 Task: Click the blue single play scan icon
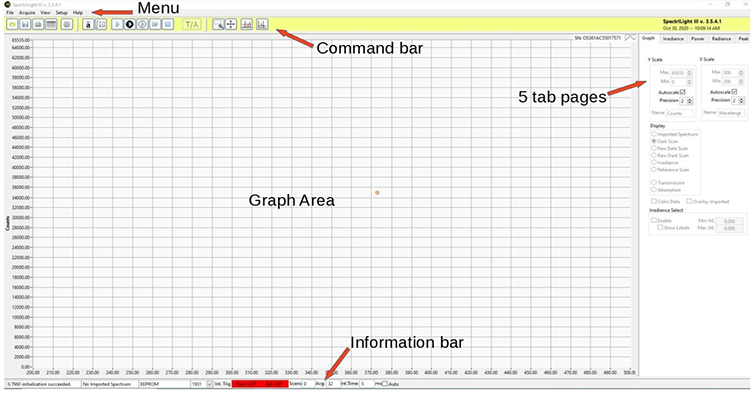point(117,25)
